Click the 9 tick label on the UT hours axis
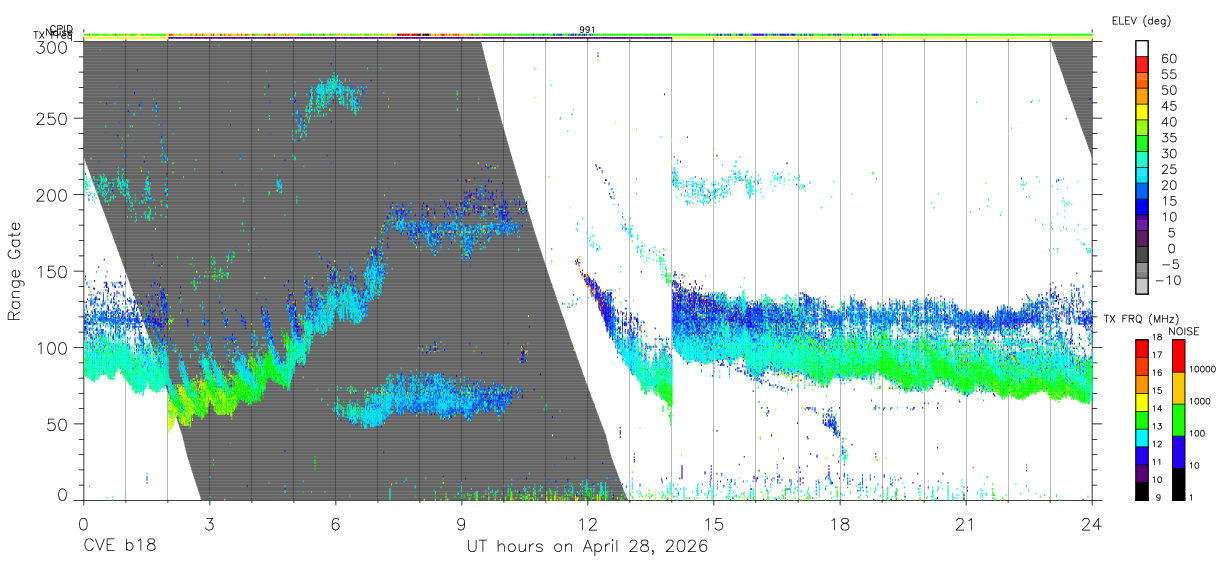Image resolution: width=1228 pixels, height=567 pixels. pyautogui.click(x=461, y=524)
